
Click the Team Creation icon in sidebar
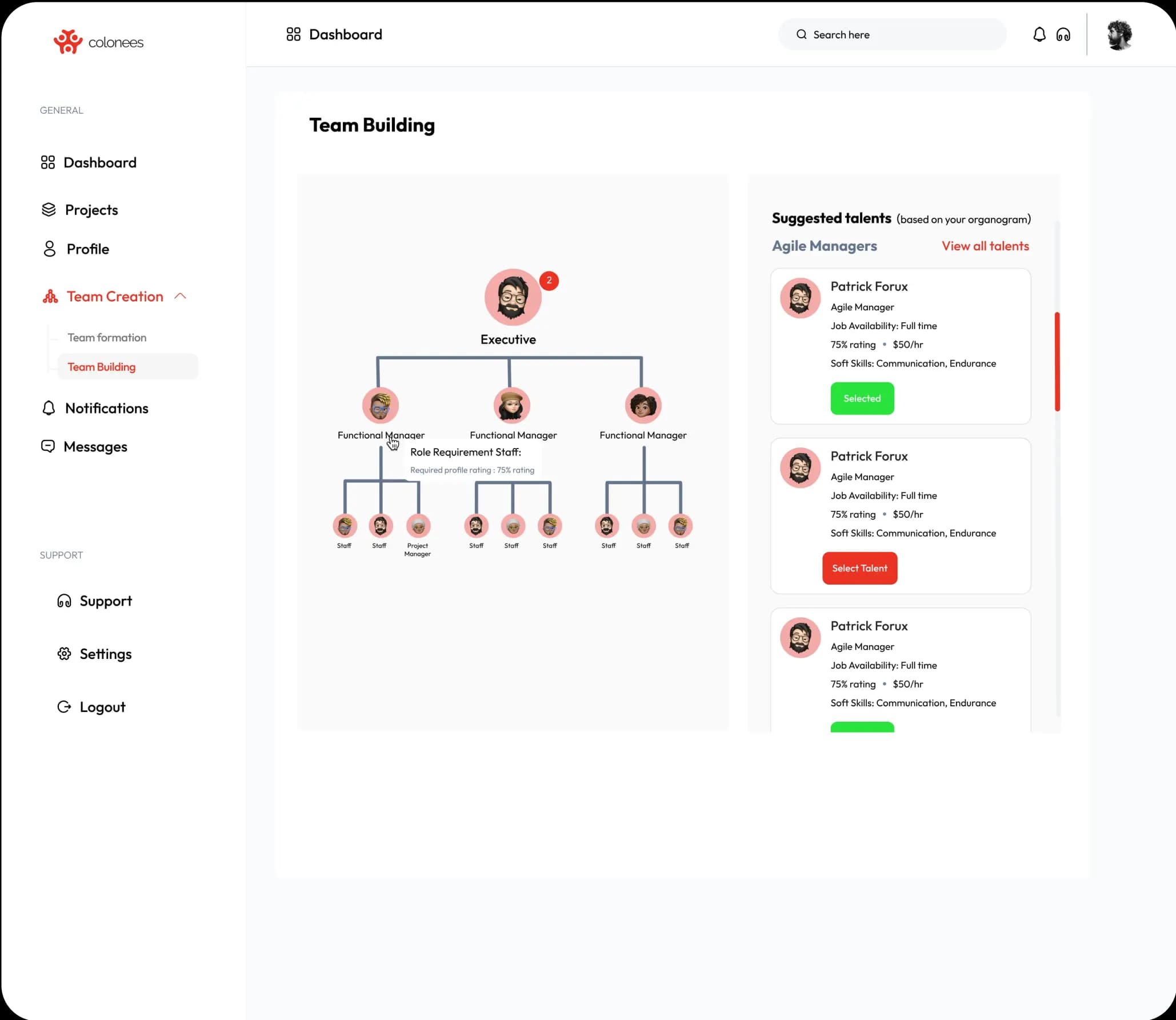click(47, 295)
